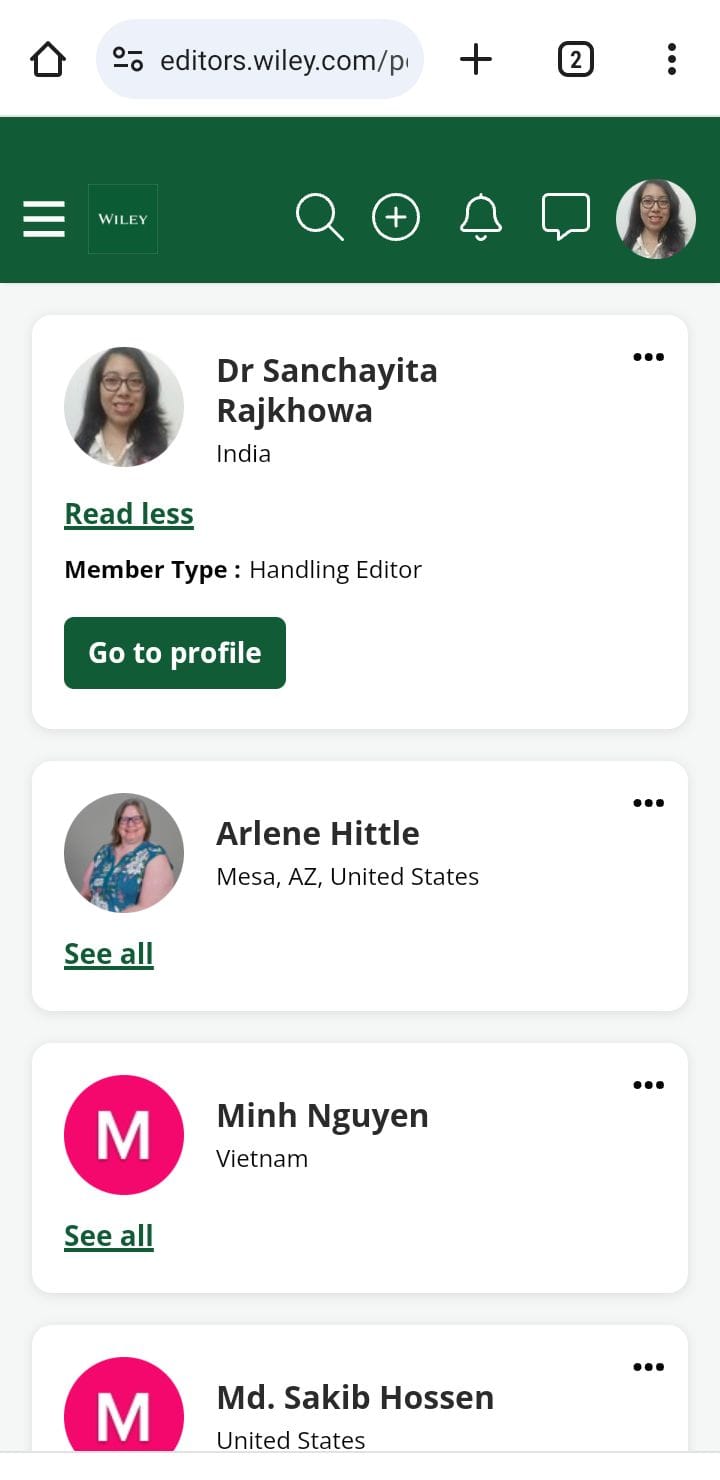
Task: Open the user profile avatar in header
Action: [655, 219]
